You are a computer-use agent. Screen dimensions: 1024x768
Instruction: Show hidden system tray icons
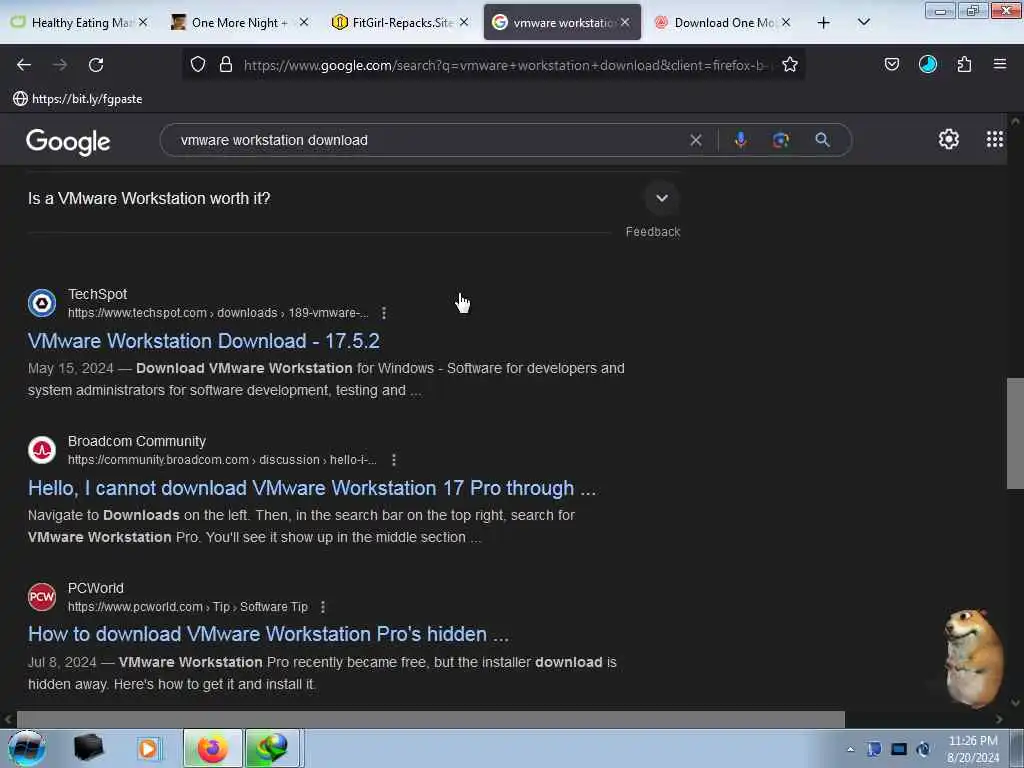[850, 750]
